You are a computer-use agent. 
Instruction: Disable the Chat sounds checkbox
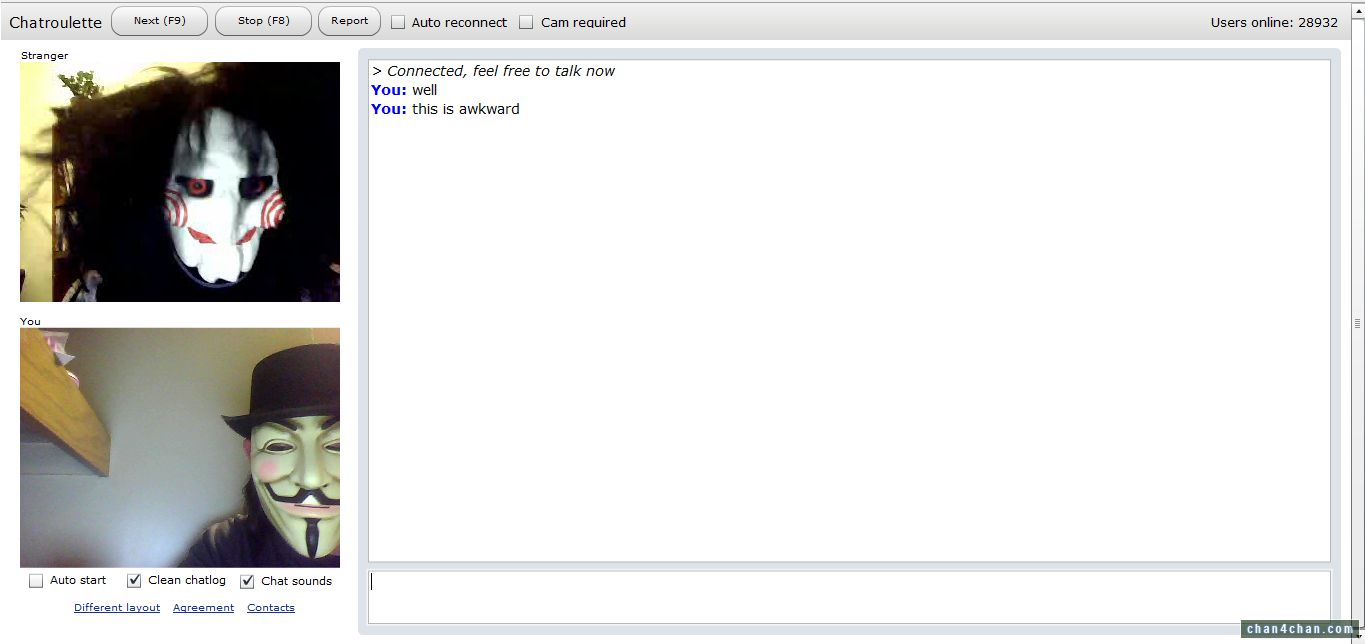[247, 581]
